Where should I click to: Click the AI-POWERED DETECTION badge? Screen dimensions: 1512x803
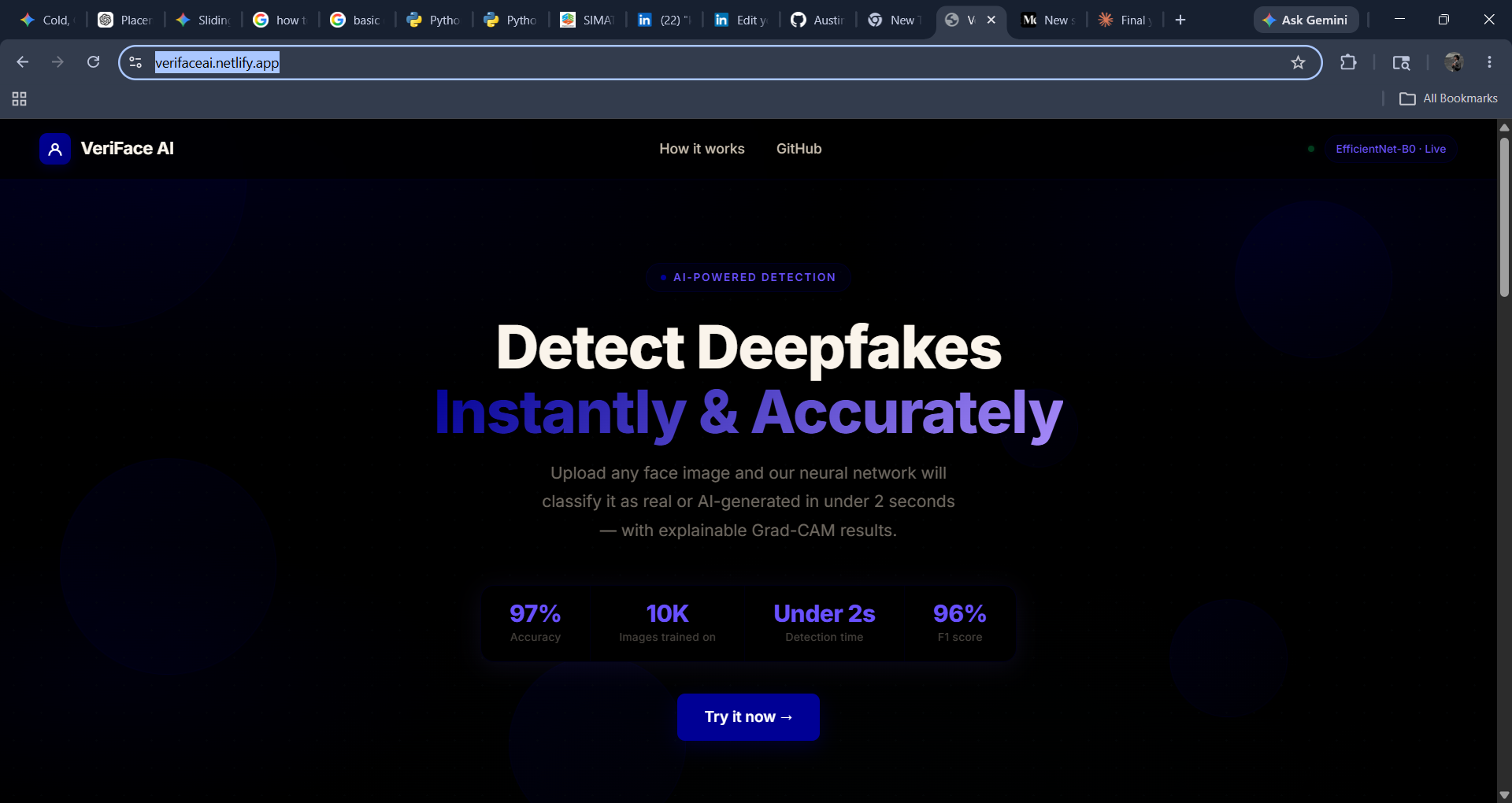[x=748, y=277]
